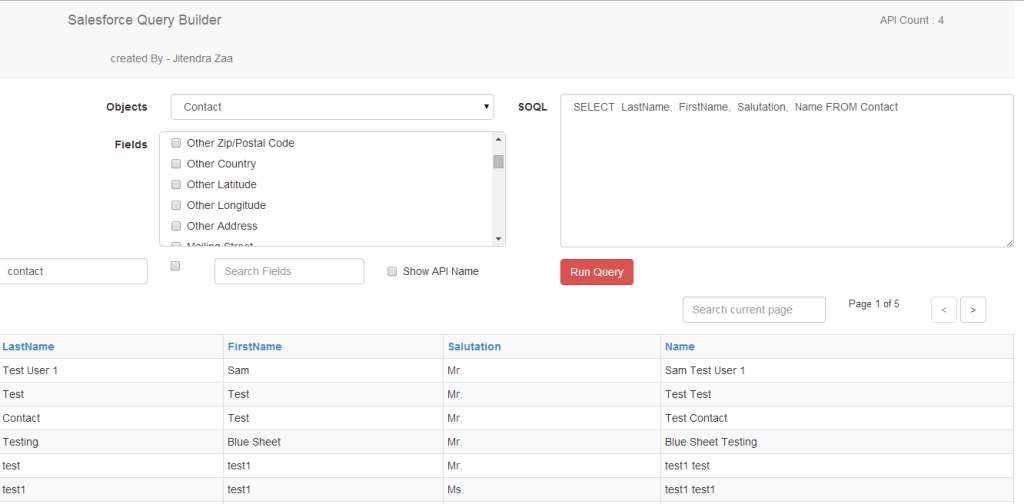Click the 'Ms.' Salutation cell
This screenshot has width=1024, height=504.
coord(552,490)
